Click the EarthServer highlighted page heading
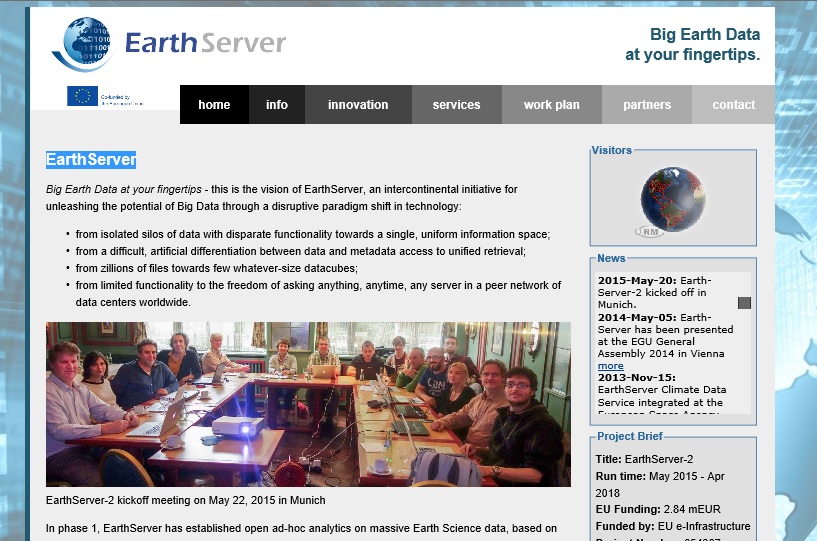The width and height of the screenshot is (817, 541). pos(91,159)
